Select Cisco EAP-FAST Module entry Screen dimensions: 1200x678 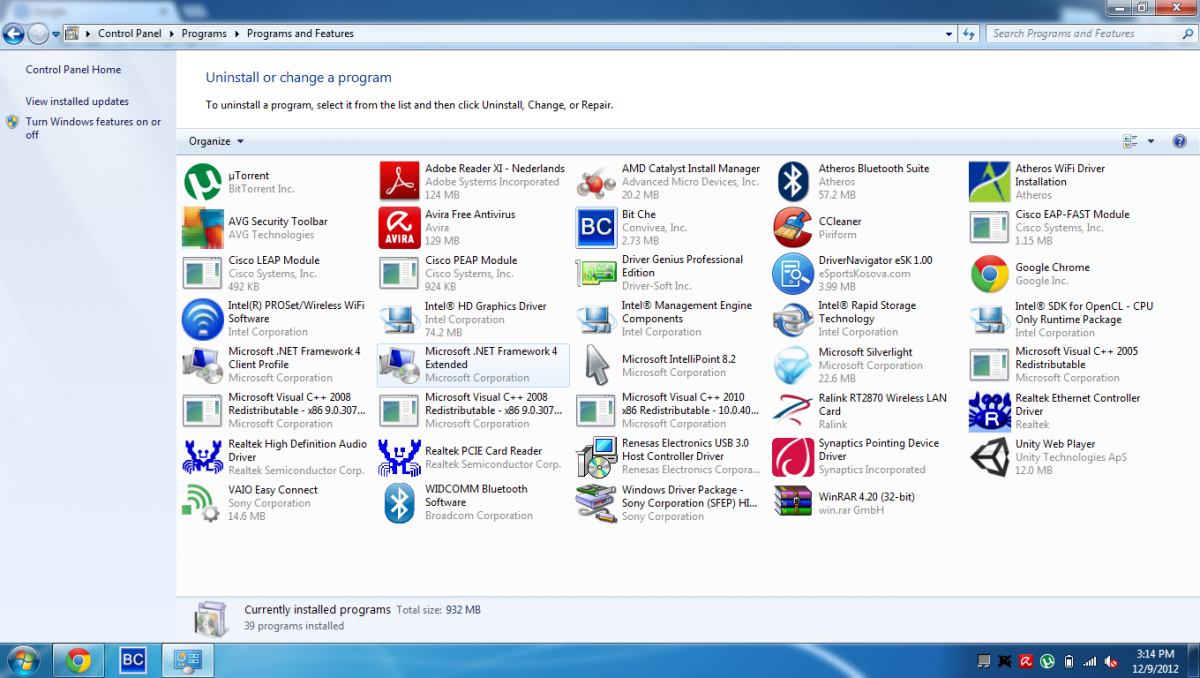1064,228
